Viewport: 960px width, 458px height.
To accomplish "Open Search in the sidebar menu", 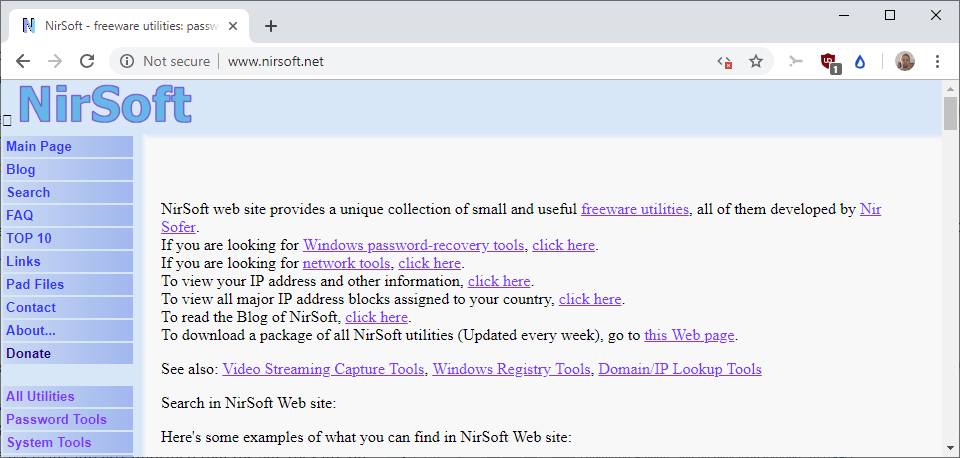I will [67, 192].
